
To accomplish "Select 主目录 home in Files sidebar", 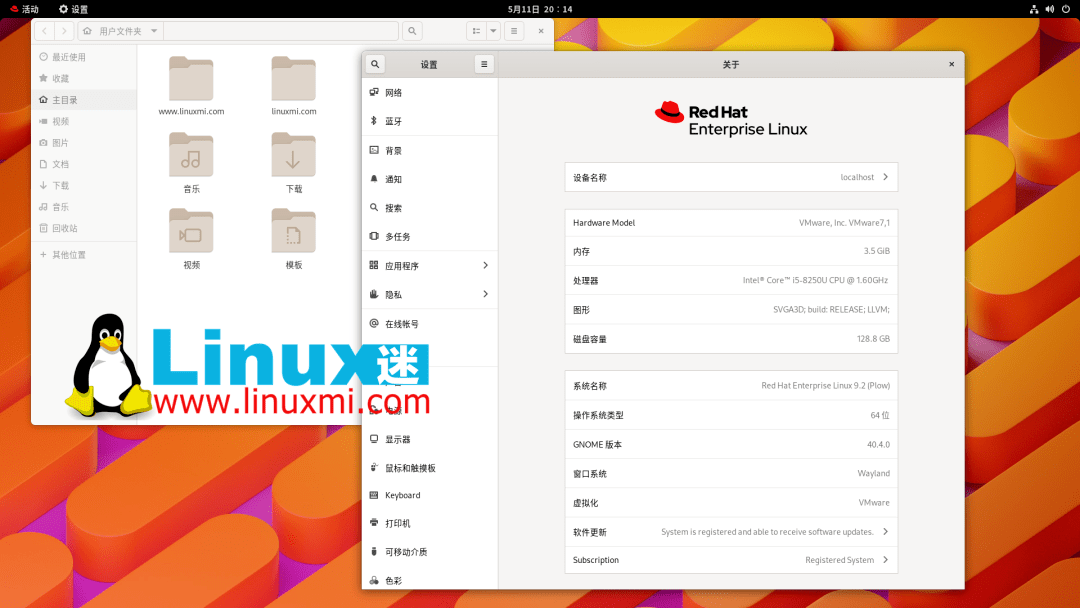I will point(84,100).
